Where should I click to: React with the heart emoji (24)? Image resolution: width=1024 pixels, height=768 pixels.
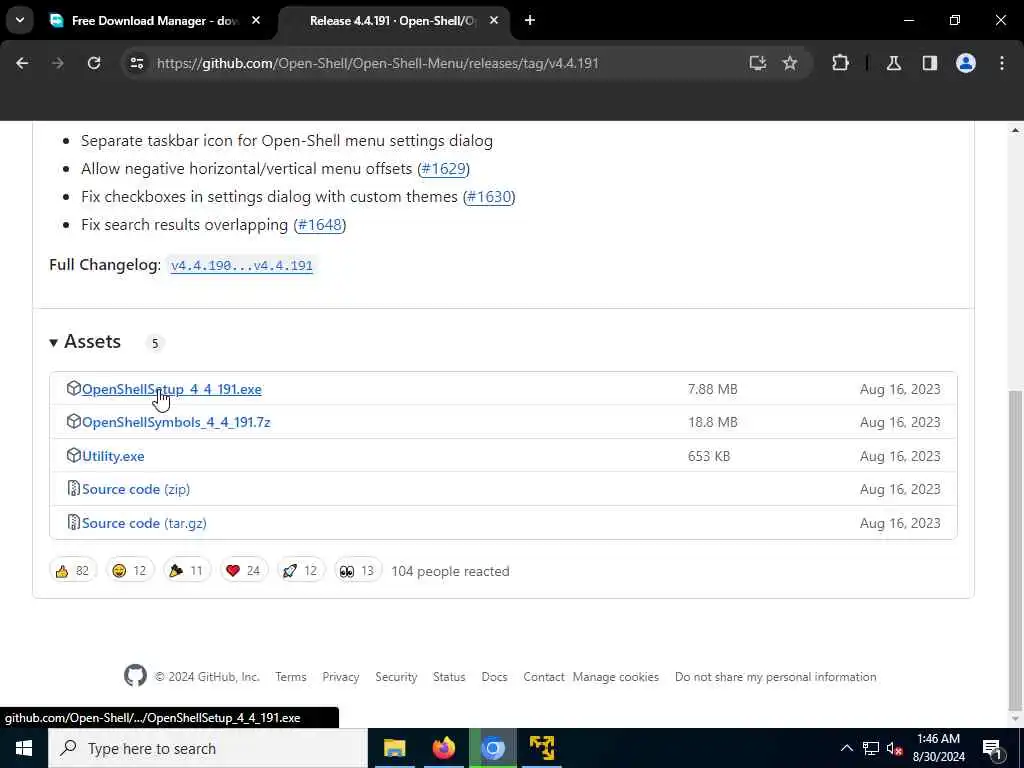pyautogui.click(x=244, y=571)
